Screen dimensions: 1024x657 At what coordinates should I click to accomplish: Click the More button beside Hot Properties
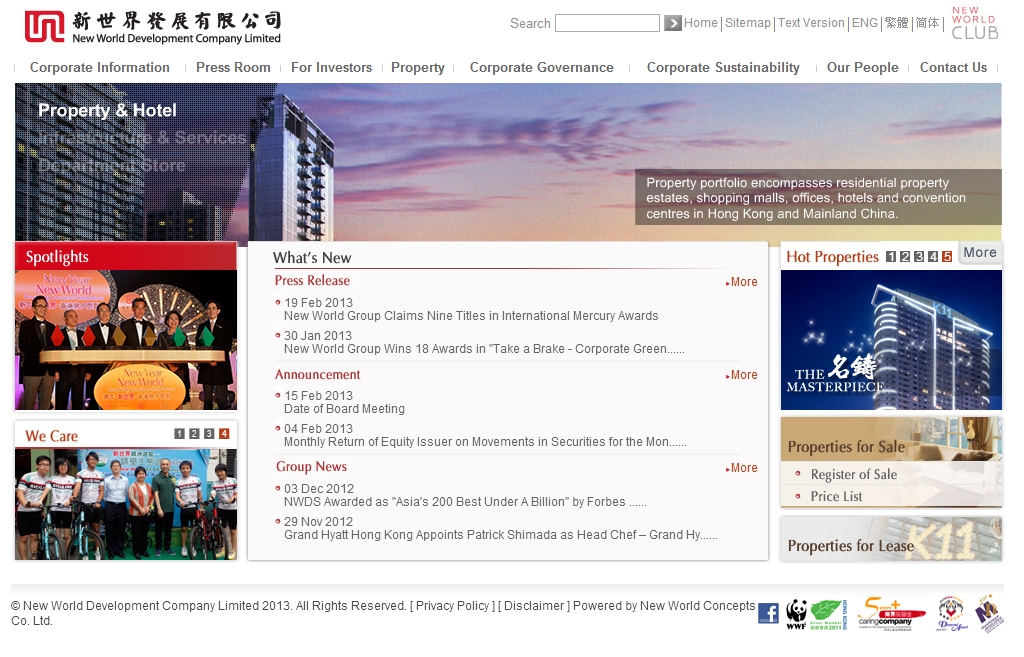coord(979,252)
